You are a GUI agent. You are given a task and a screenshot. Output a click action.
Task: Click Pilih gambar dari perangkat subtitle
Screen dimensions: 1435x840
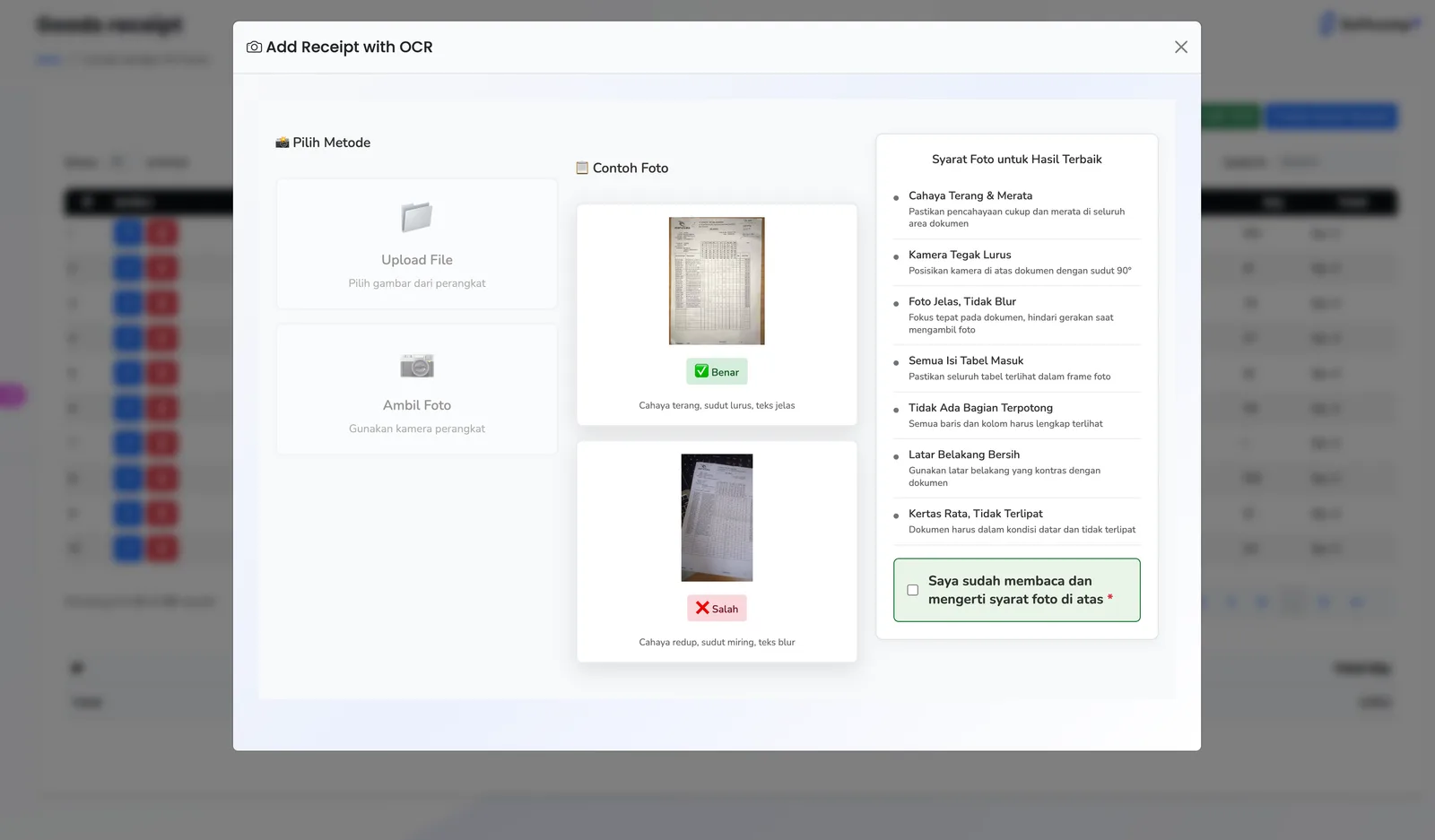click(417, 283)
